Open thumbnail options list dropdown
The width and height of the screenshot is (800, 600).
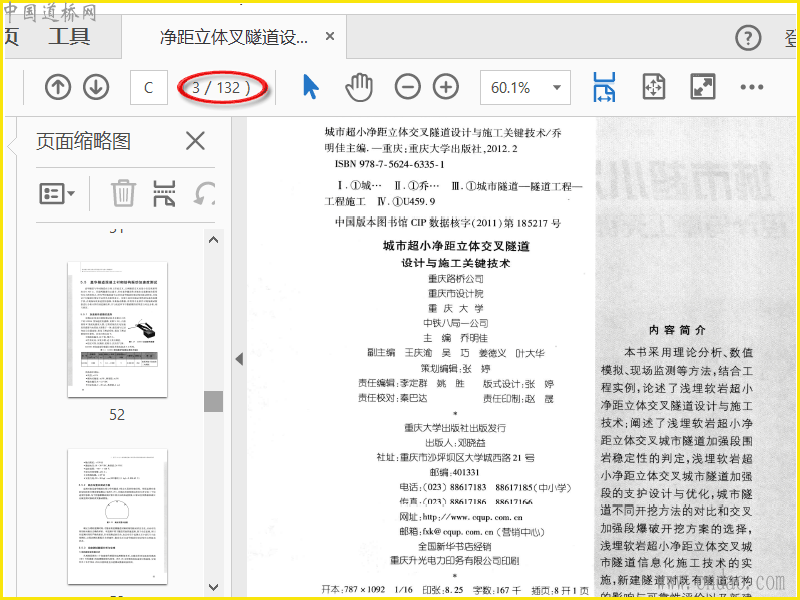pyautogui.click(x=57, y=194)
